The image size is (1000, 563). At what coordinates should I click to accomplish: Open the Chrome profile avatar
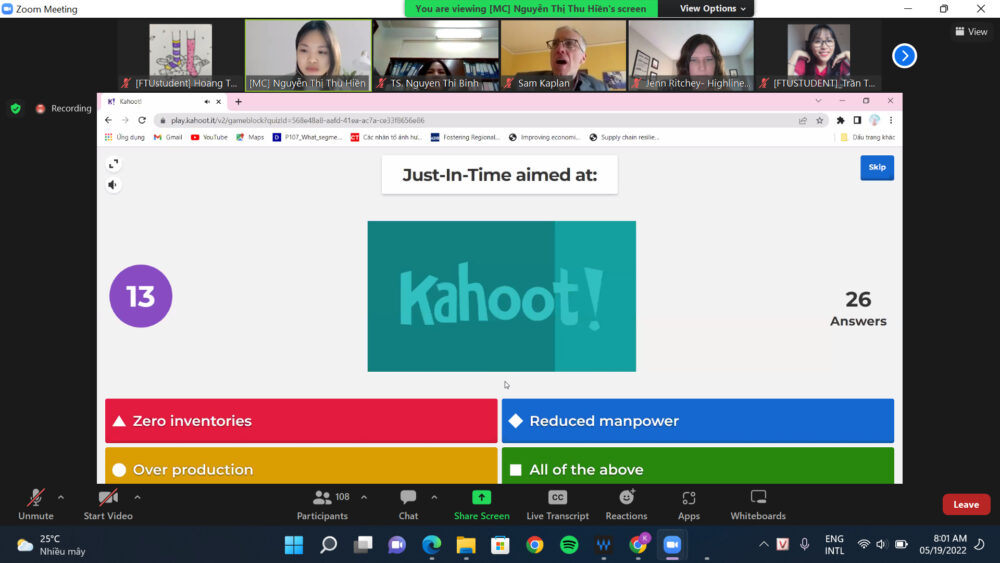point(874,120)
